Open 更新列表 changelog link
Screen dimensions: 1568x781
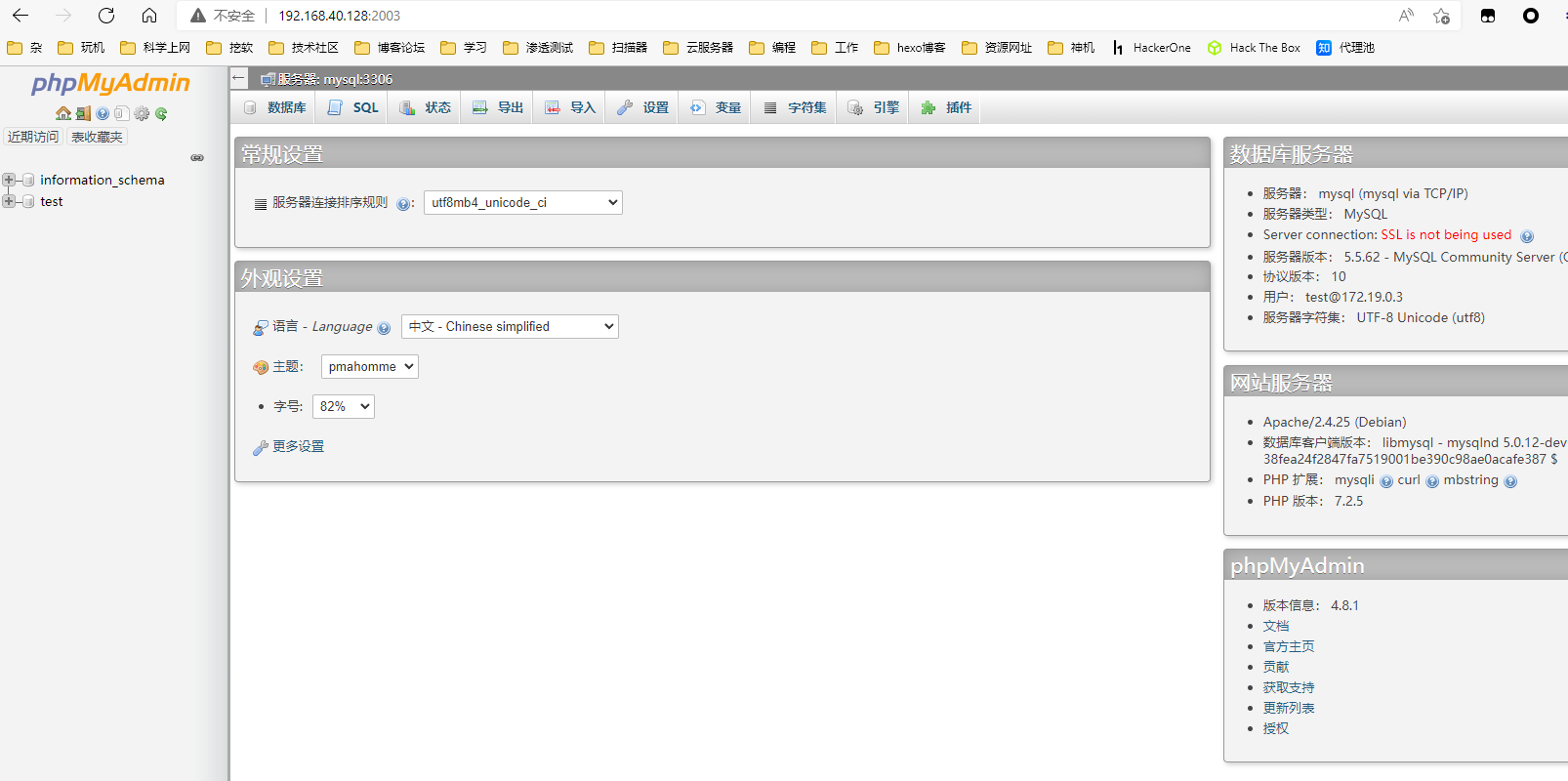pos(1289,708)
